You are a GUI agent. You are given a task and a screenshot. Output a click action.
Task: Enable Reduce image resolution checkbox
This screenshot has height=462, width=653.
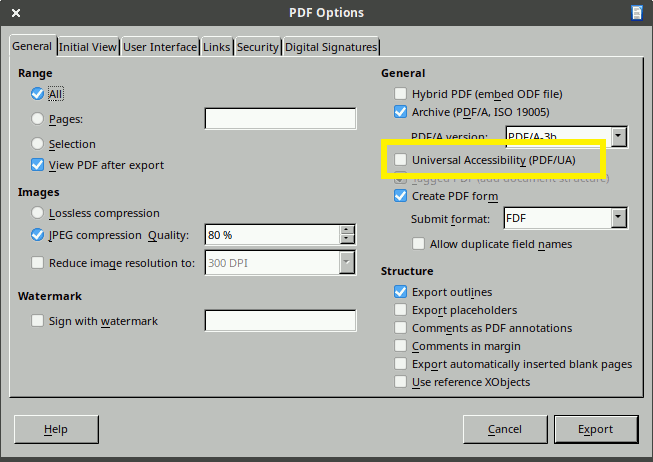tap(37, 263)
